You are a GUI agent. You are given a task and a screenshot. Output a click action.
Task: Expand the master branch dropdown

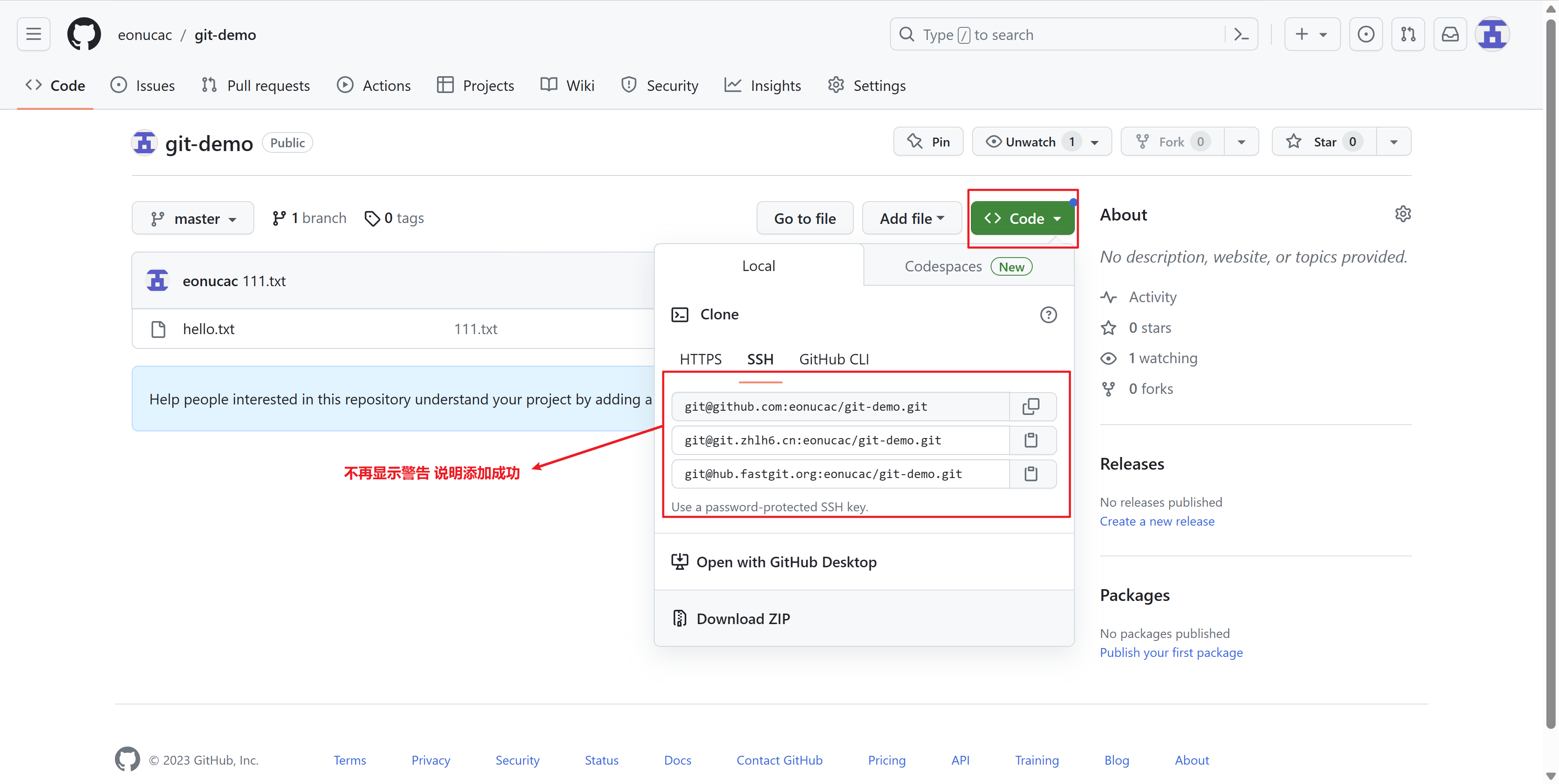(x=192, y=218)
